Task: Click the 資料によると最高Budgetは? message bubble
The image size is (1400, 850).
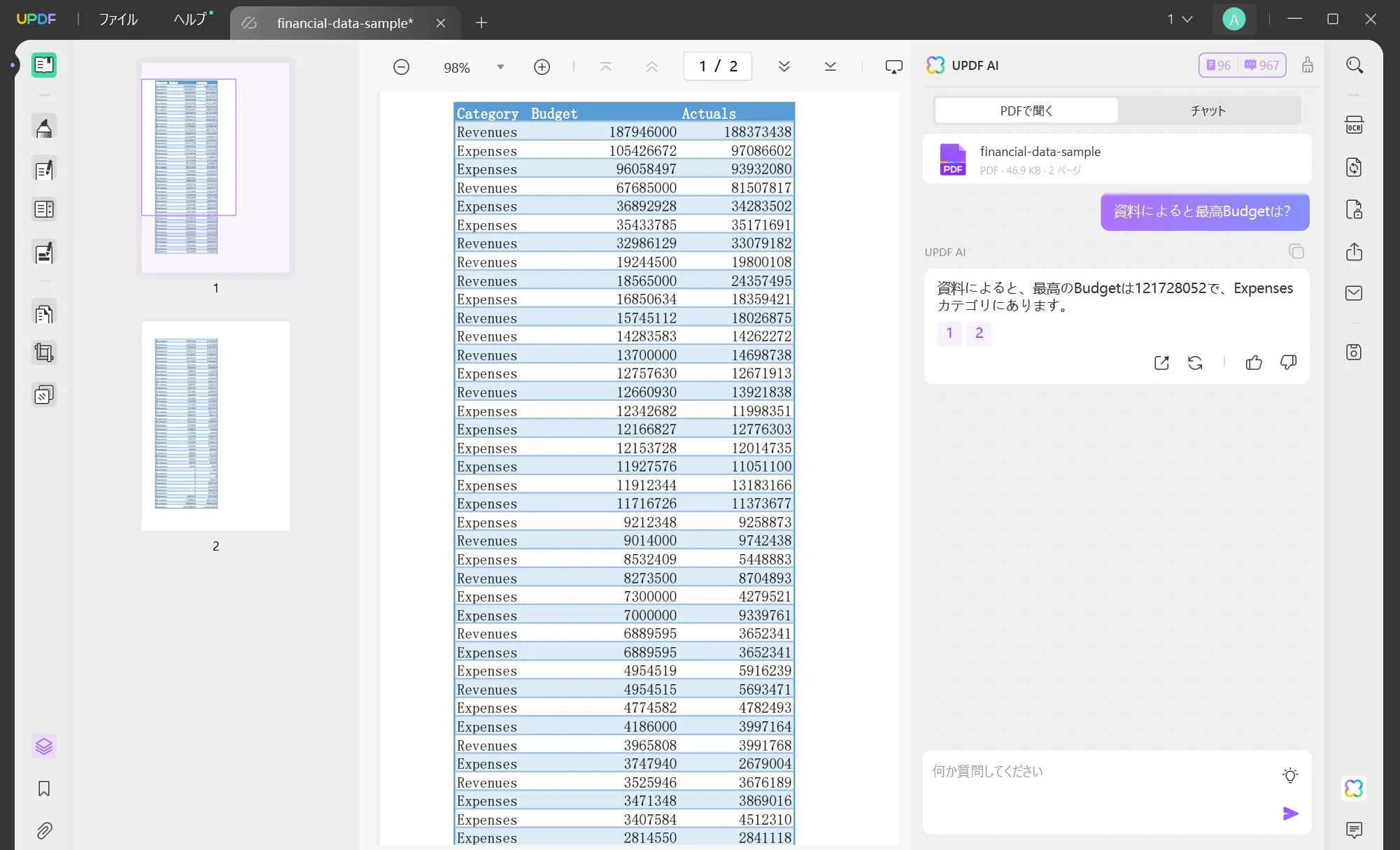Action: [1205, 212]
